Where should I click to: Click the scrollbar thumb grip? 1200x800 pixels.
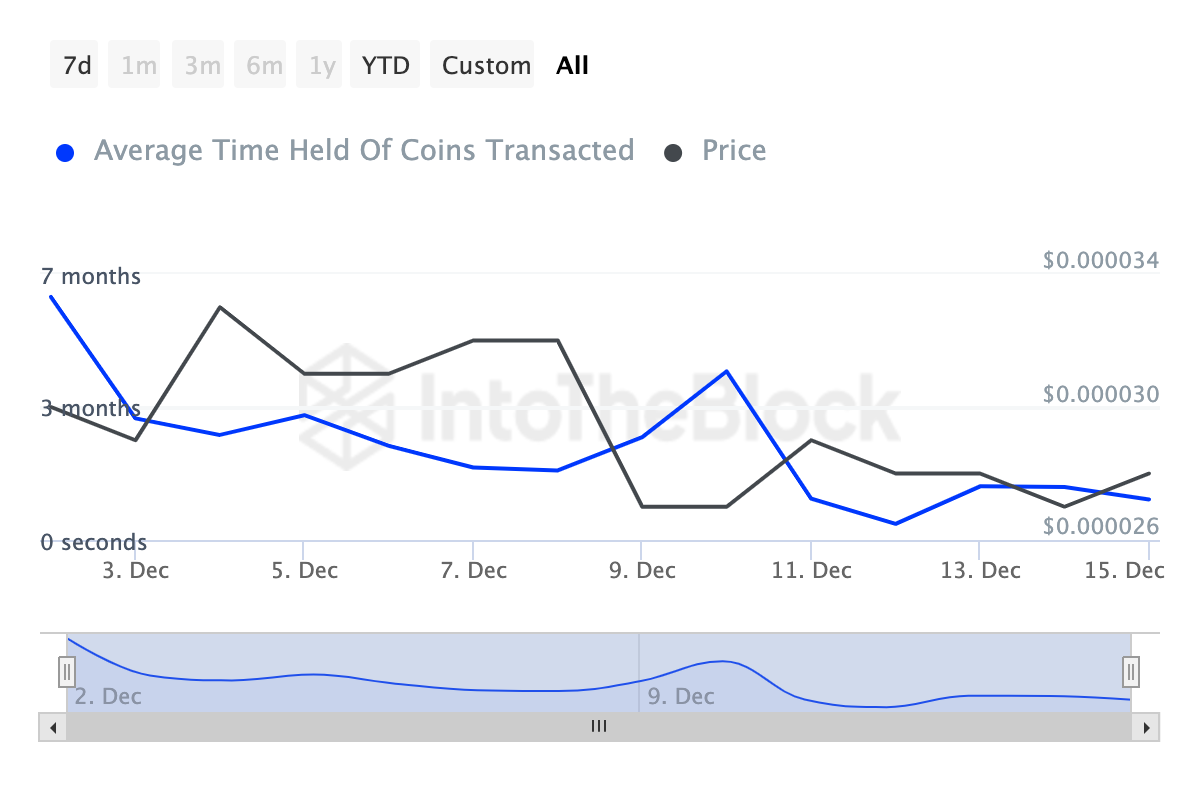(x=599, y=727)
